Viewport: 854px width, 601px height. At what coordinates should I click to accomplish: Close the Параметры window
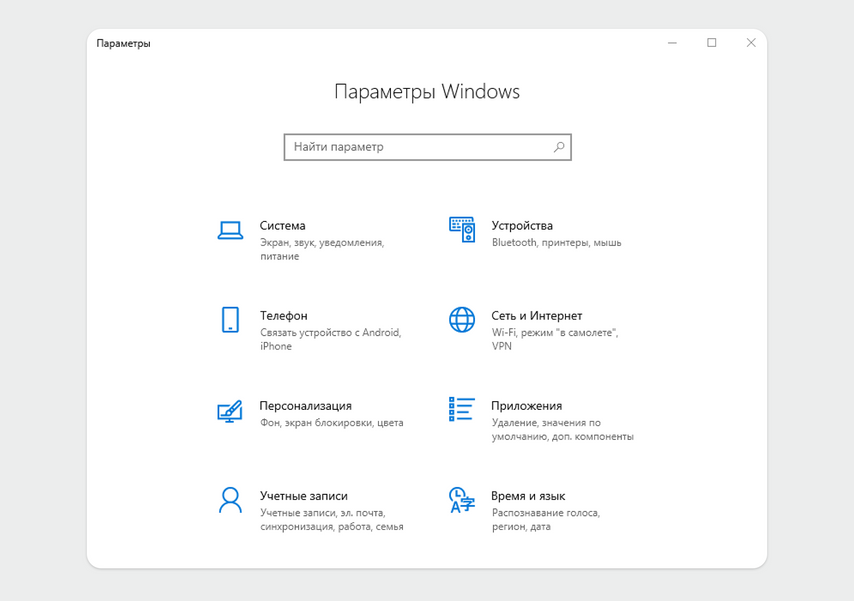point(751,43)
